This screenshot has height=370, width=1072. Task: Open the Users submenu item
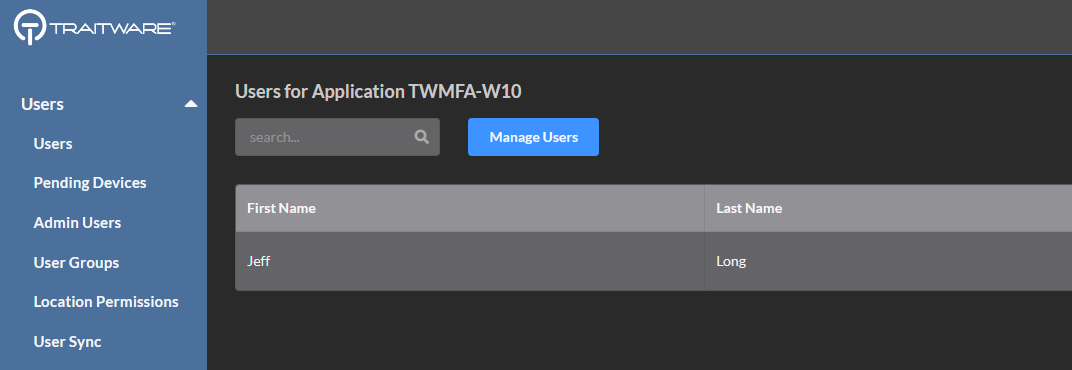(x=53, y=144)
